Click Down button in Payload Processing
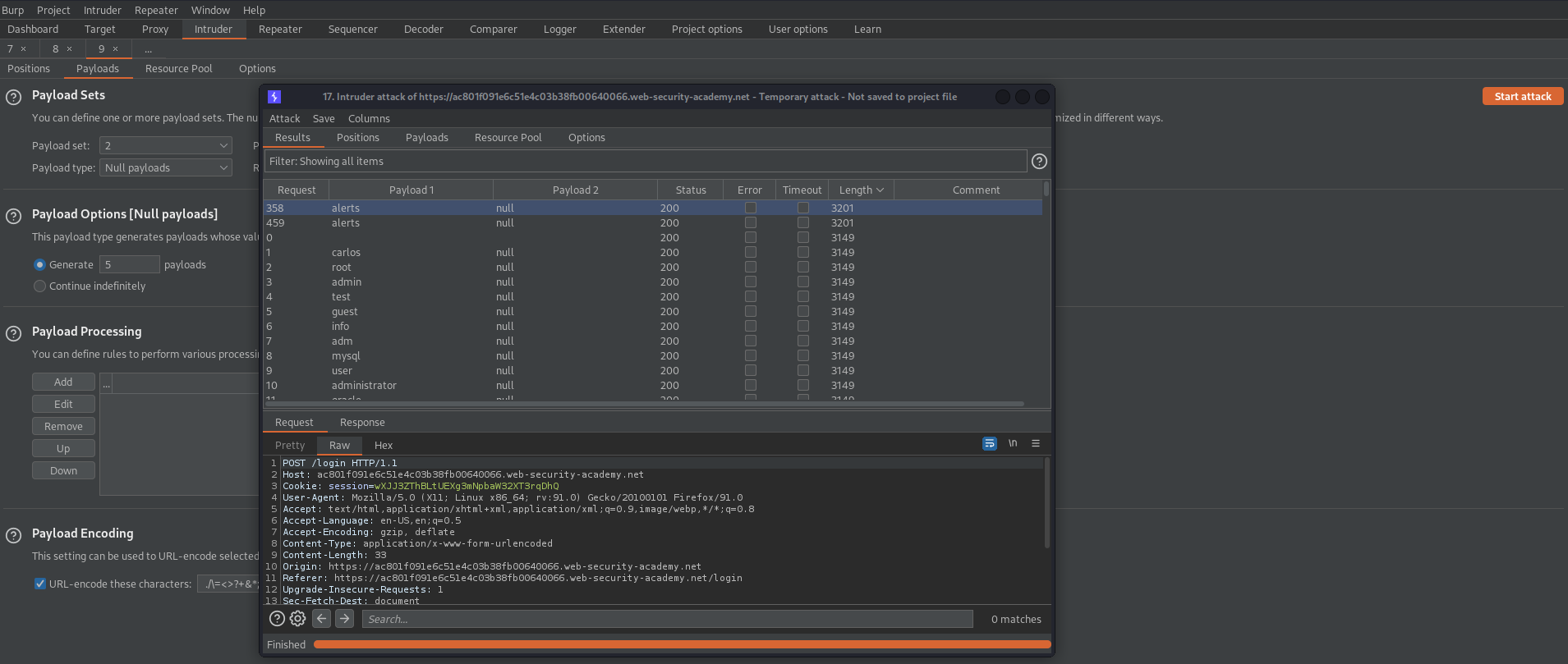Image resolution: width=1568 pixels, height=664 pixels. click(63, 470)
